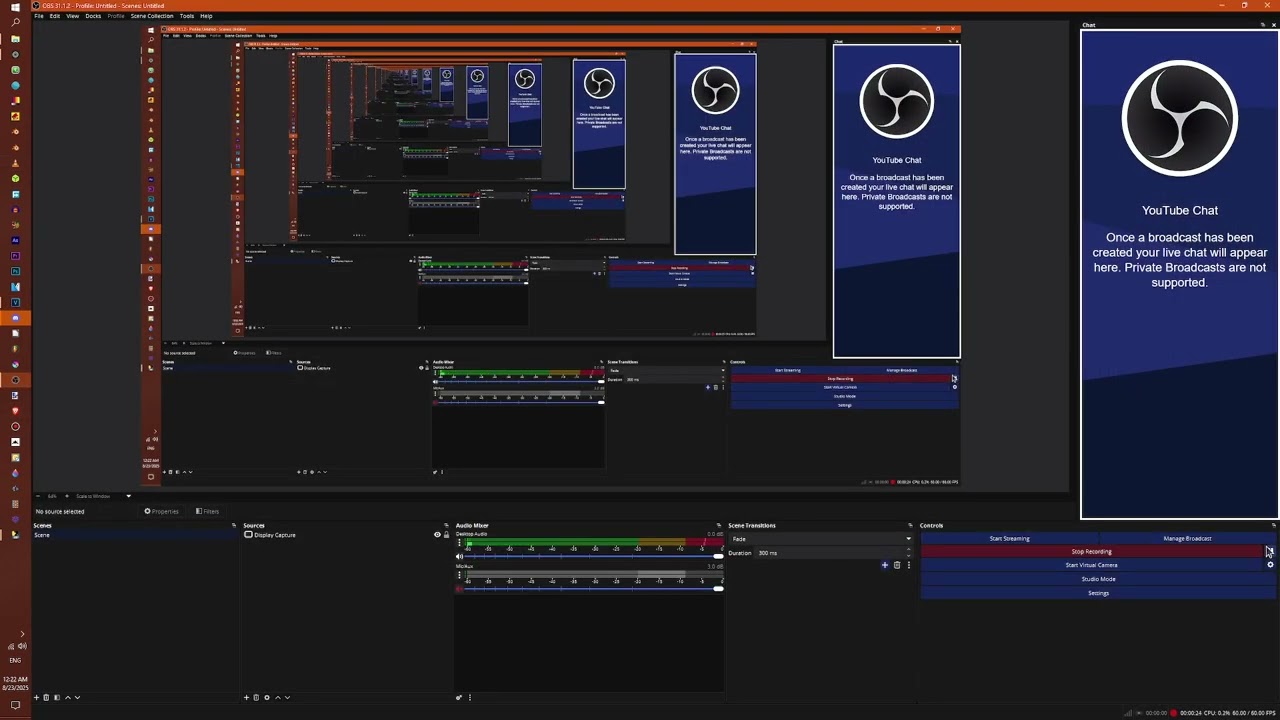Open scene filters icon in the Scenes toolbar
The height and width of the screenshot is (720, 1280).
point(57,697)
